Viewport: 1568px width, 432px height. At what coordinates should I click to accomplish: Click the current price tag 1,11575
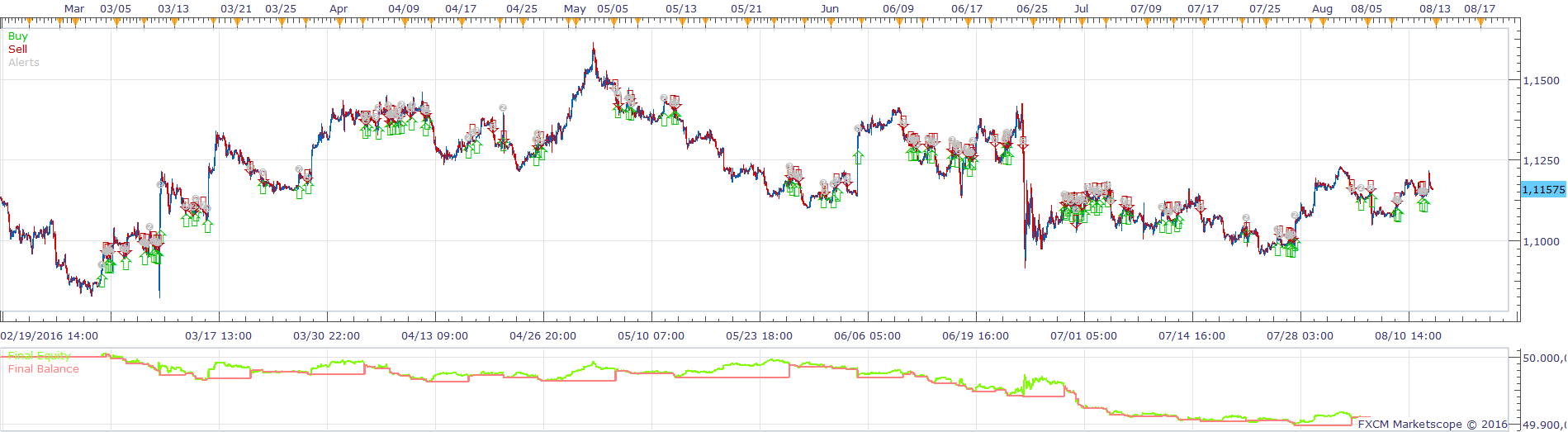1543,189
